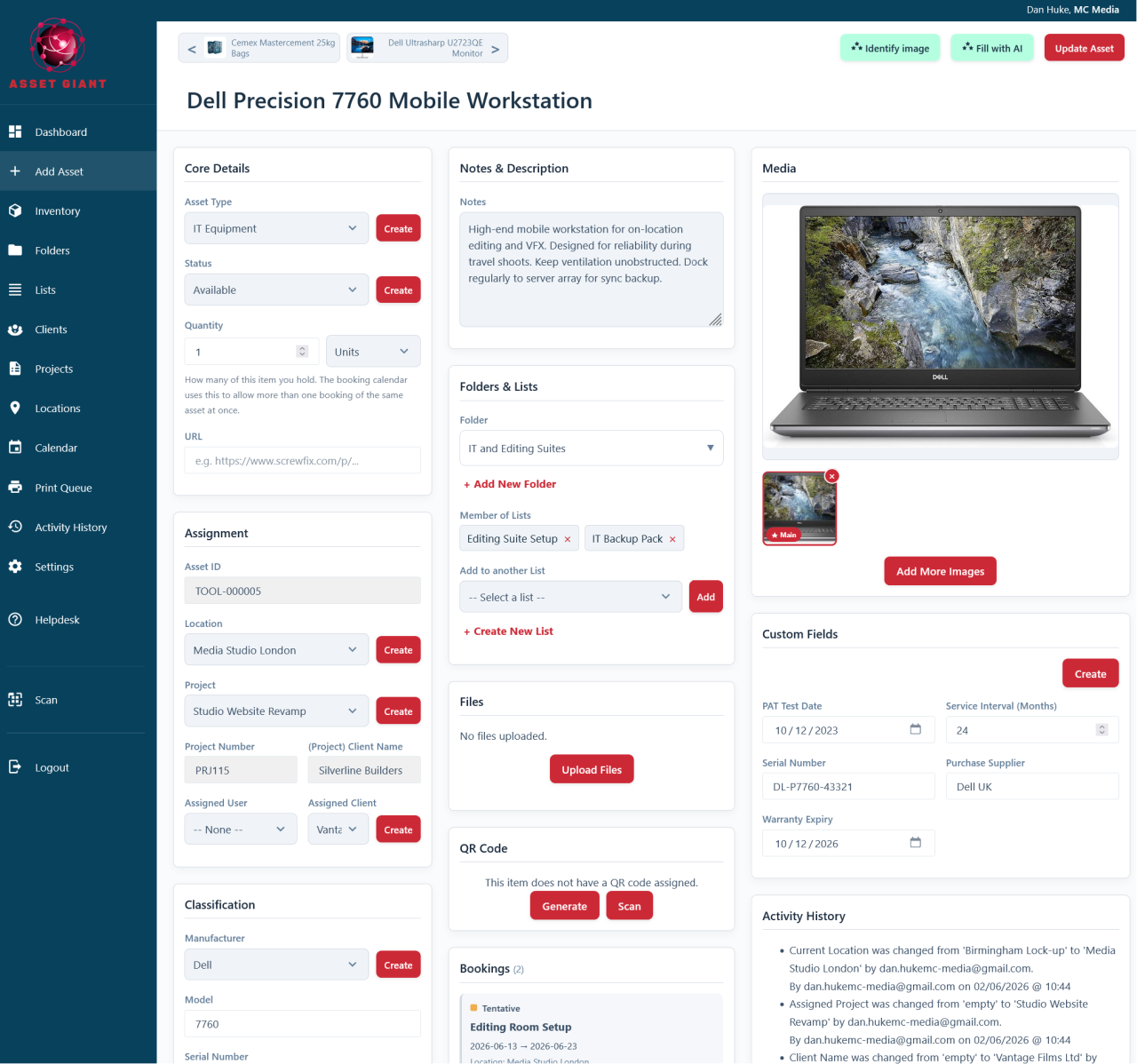Open the Assigned User dropdown
The height and width of the screenshot is (1064, 1137).
pyautogui.click(x=241, y=830)
